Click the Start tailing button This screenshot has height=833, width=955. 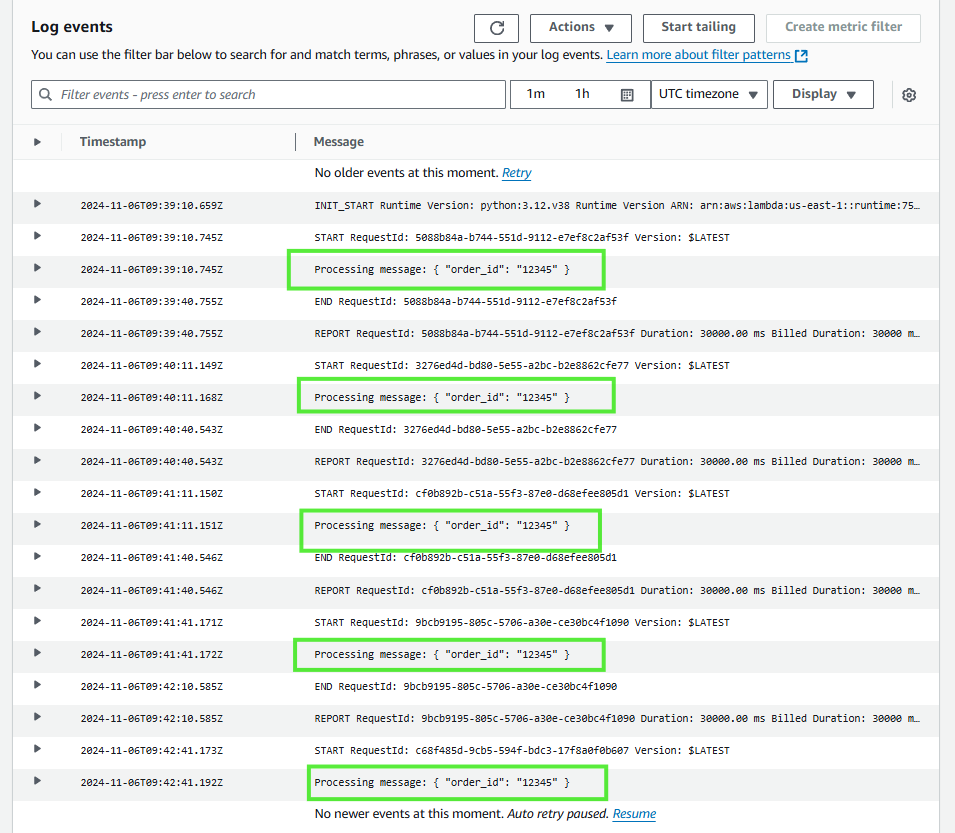[x=698, y=28]
